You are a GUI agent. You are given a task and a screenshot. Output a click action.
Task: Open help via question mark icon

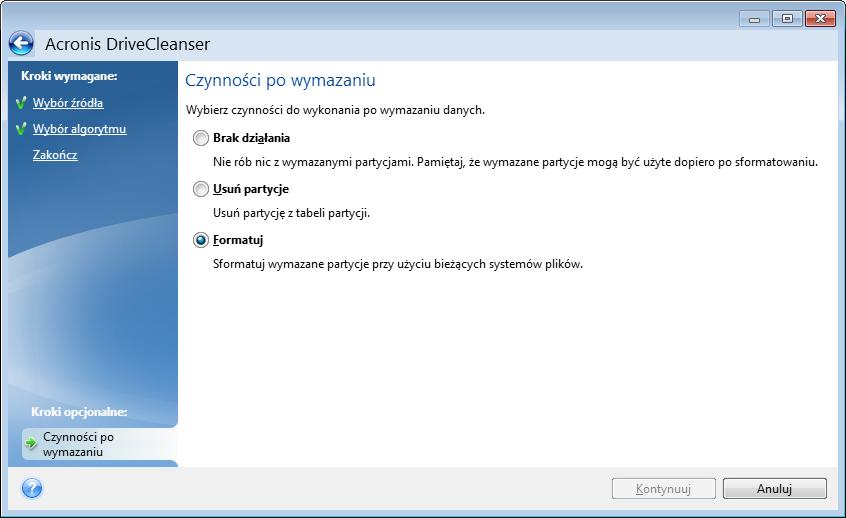click(x=32, y=489)
